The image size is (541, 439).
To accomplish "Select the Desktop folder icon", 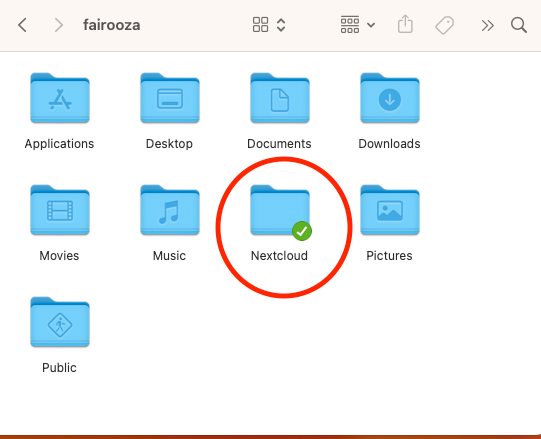I will [x=170, y=98].
